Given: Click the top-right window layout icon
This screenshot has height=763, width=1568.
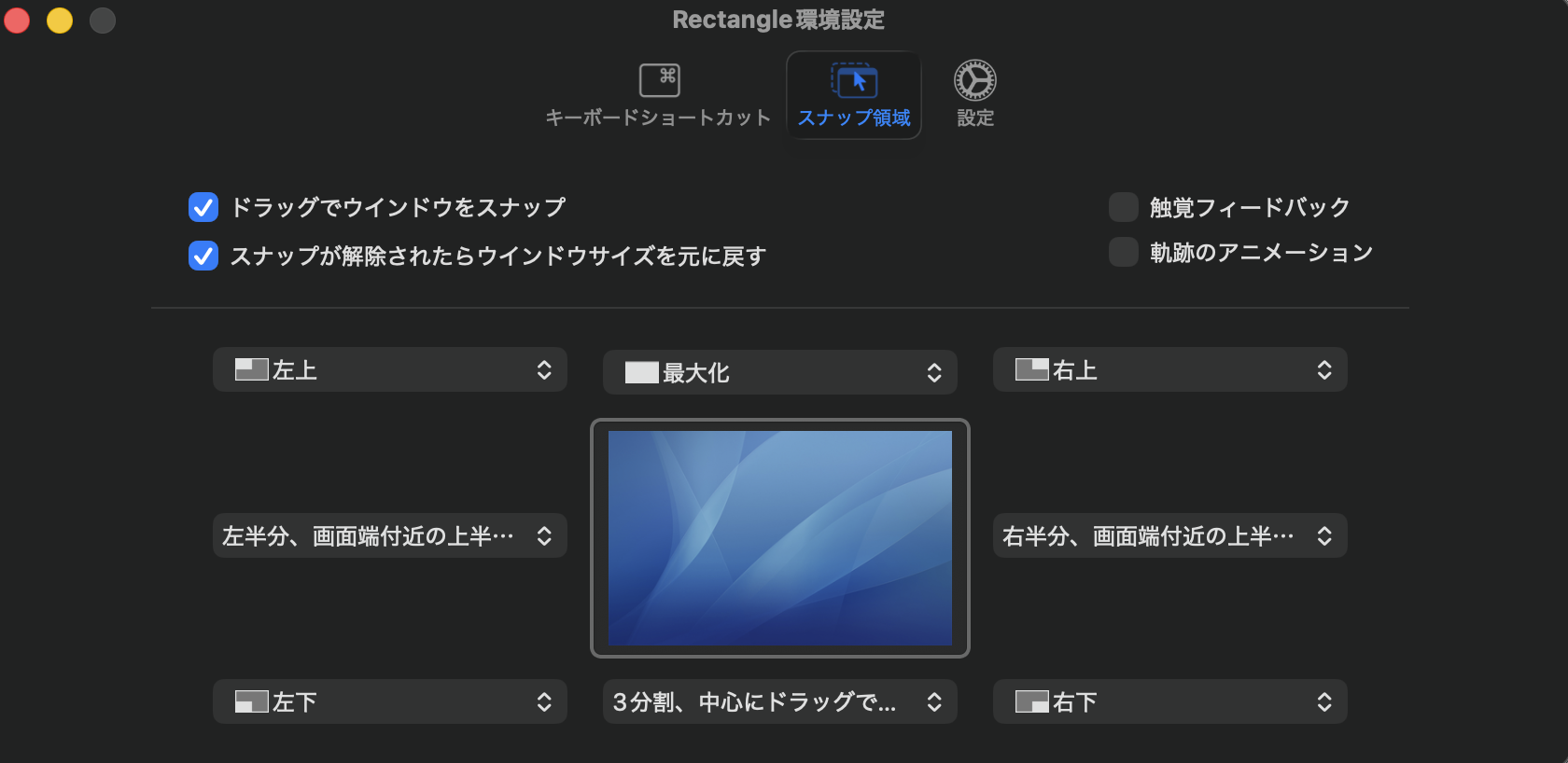Looking at the screenshot, I should click(x=1031, y=370).
